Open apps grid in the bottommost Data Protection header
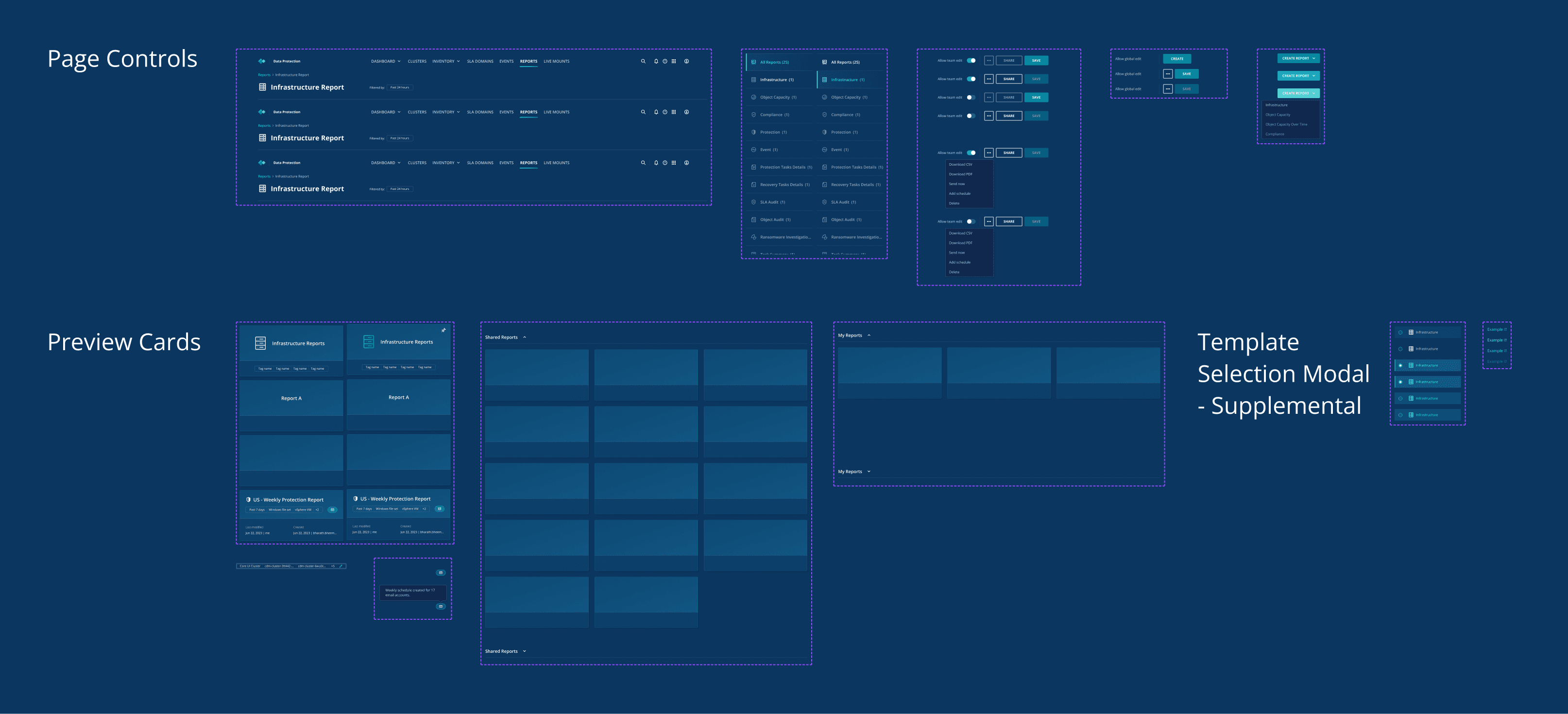Screen dimensions: 1568x714 (x=673, y=163)
